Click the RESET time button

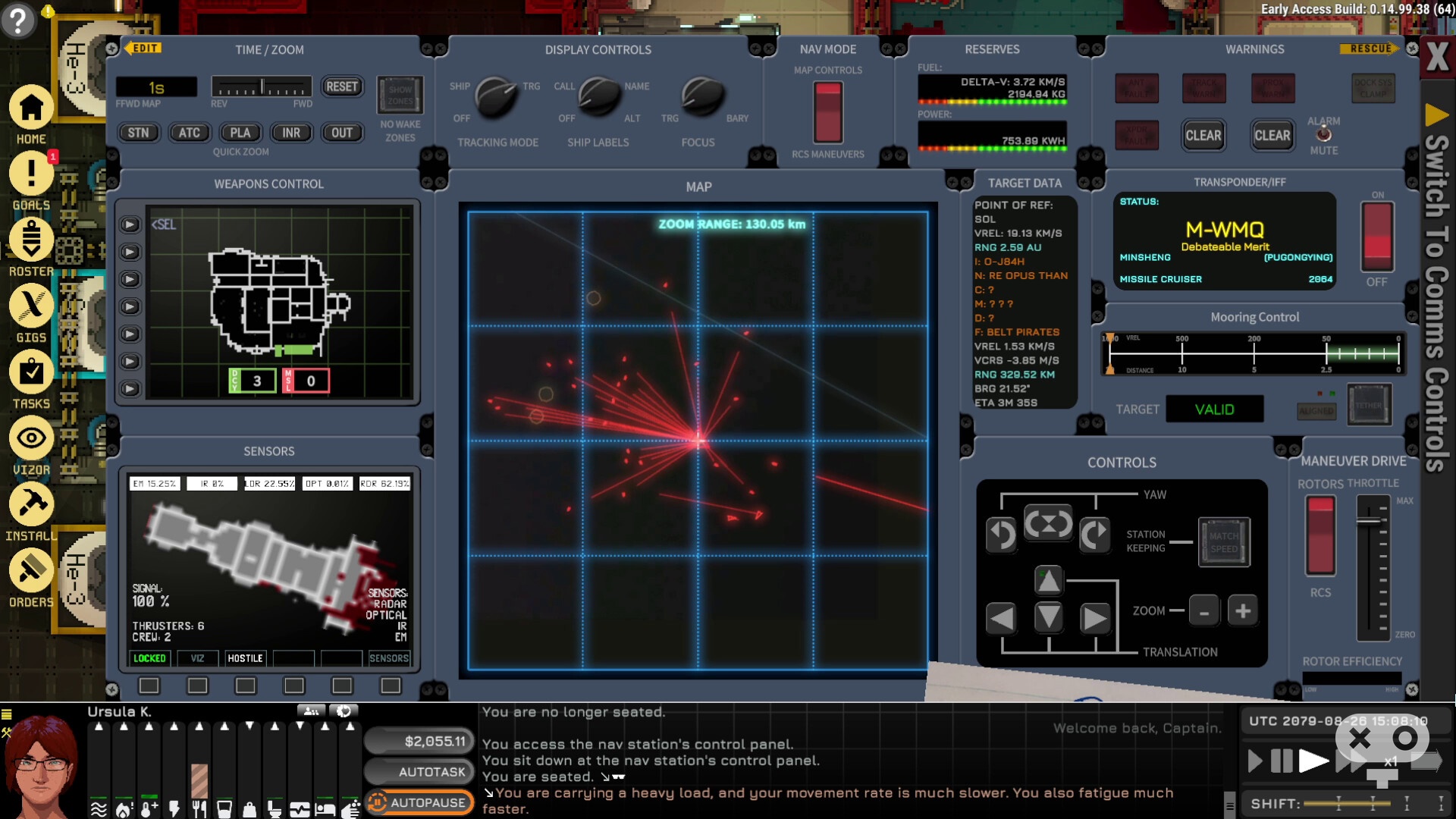(x=341, y=86)
